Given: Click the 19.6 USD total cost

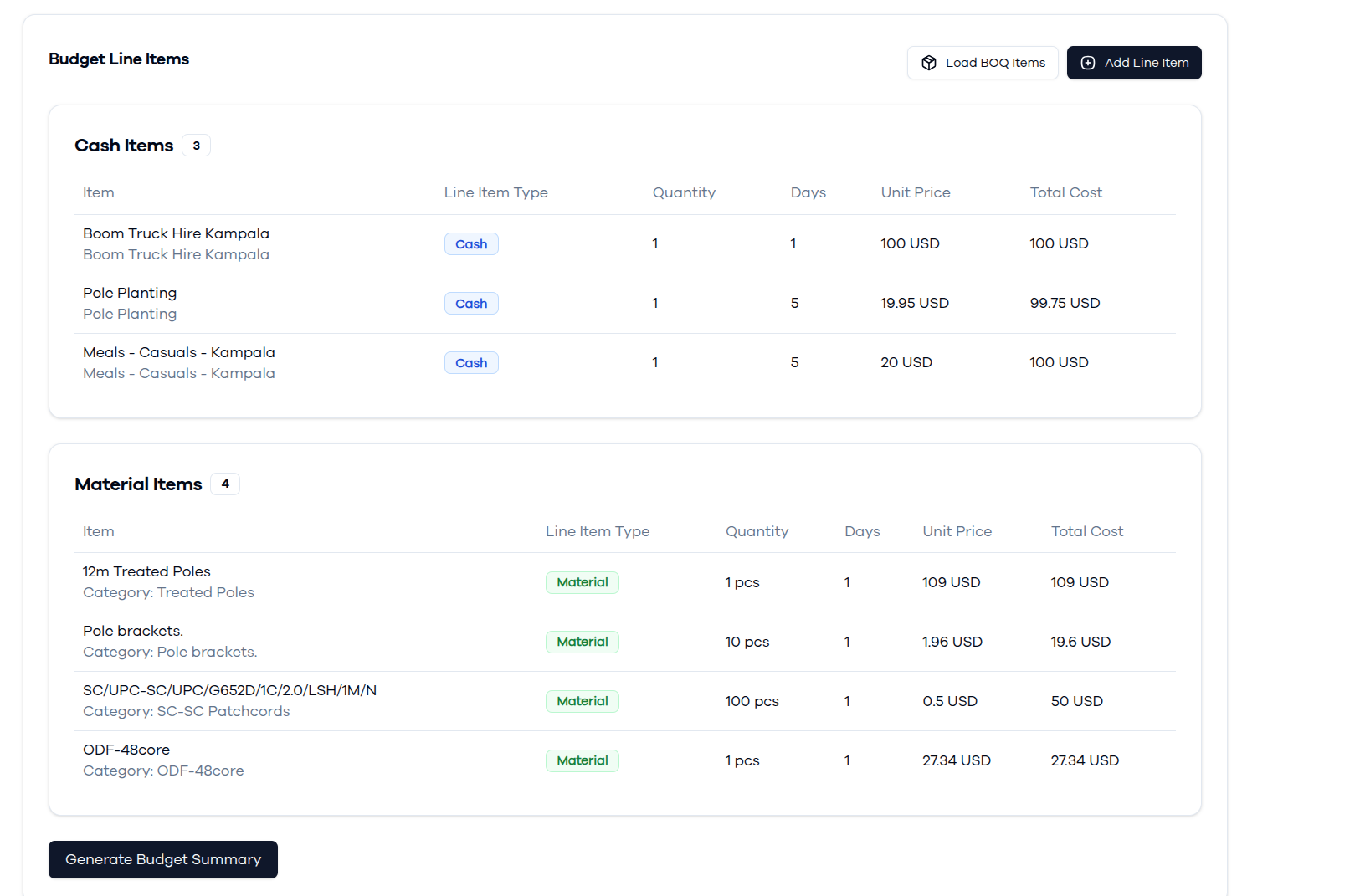Looking at the screenshot, I should click(x=1080, y=642).
